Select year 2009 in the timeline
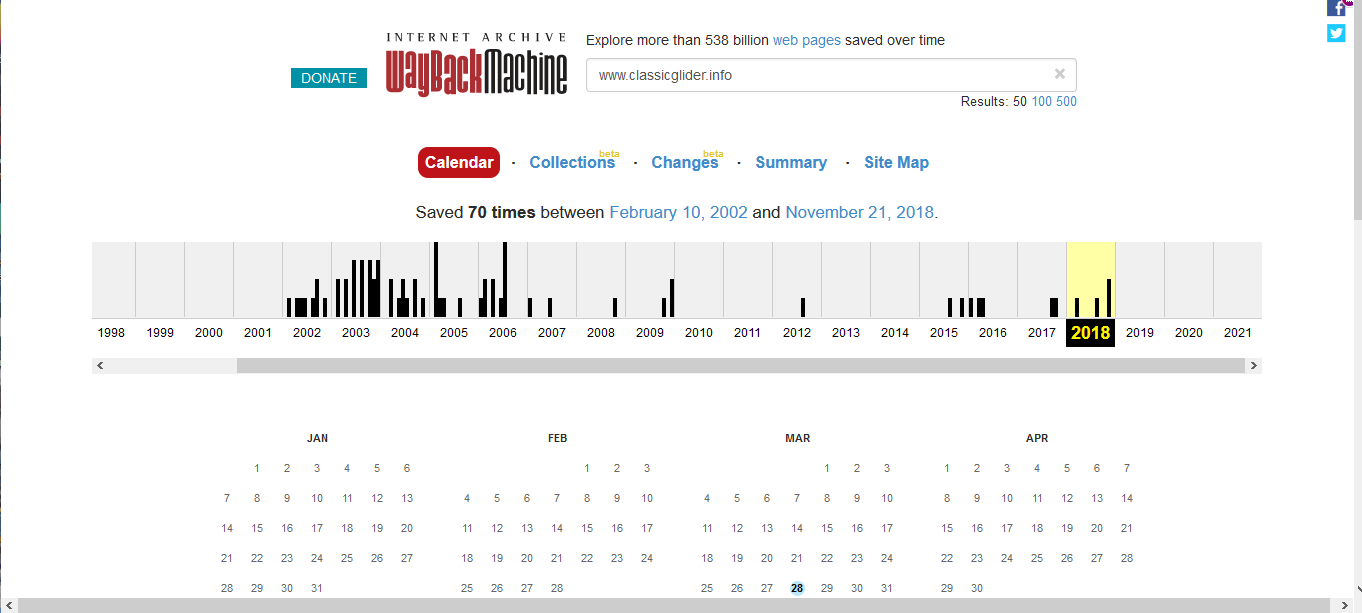The width and height of the screenshot is (1362, 613). click(x=650, y=333)
